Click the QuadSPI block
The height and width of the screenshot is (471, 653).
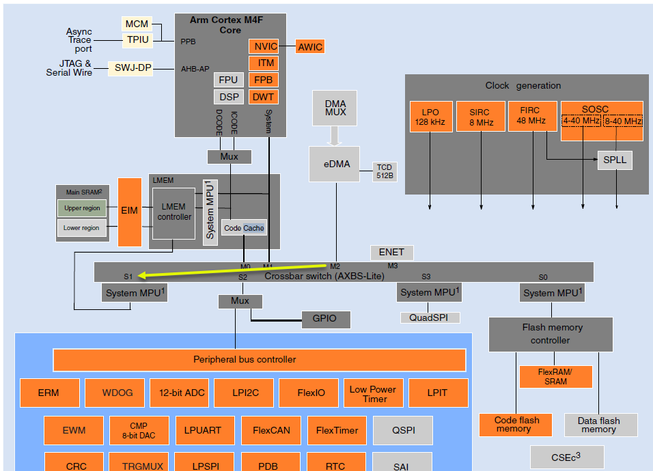pyautogui.click(x=430, y=318)
